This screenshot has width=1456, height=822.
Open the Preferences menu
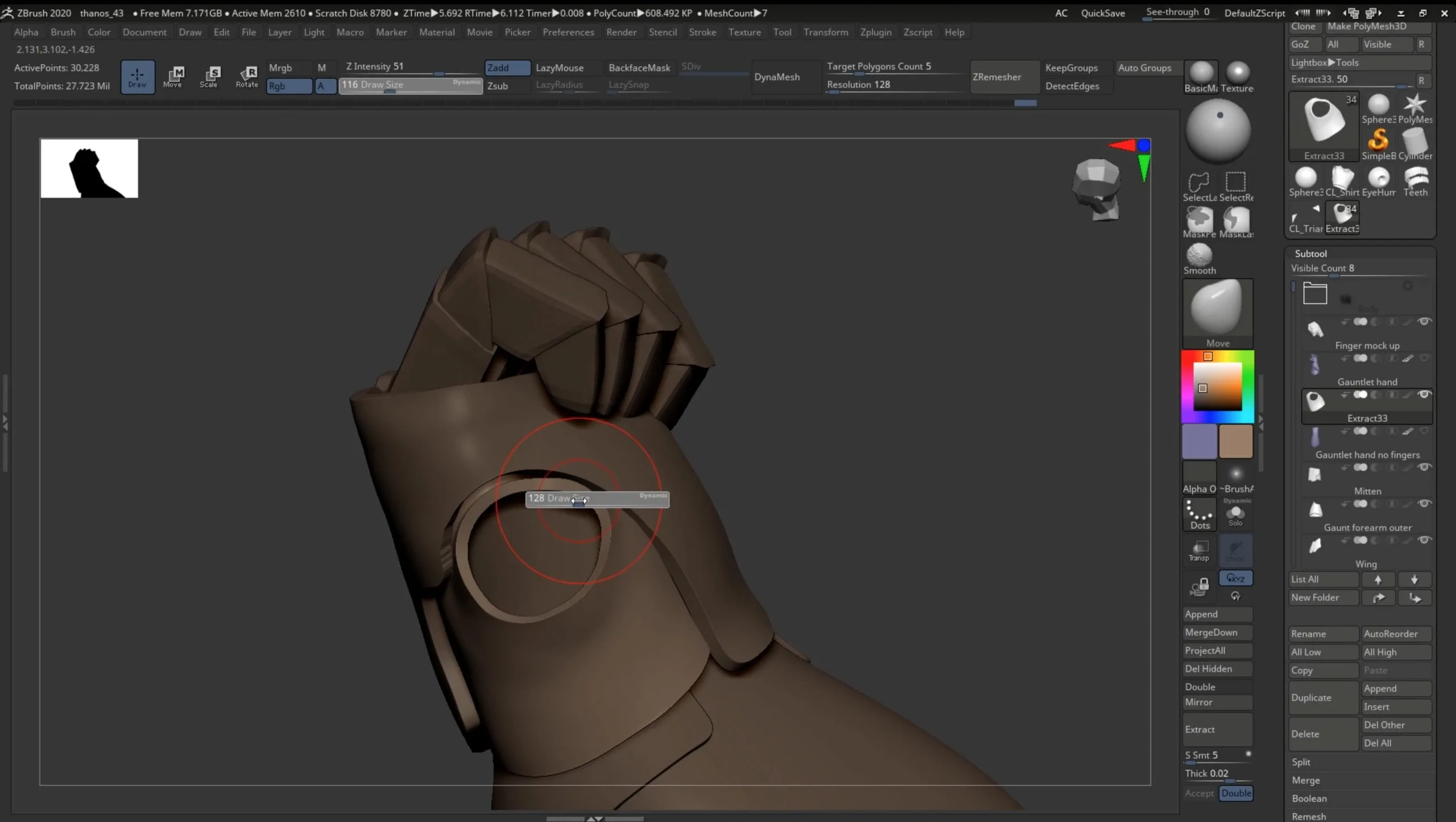(568, 32)
